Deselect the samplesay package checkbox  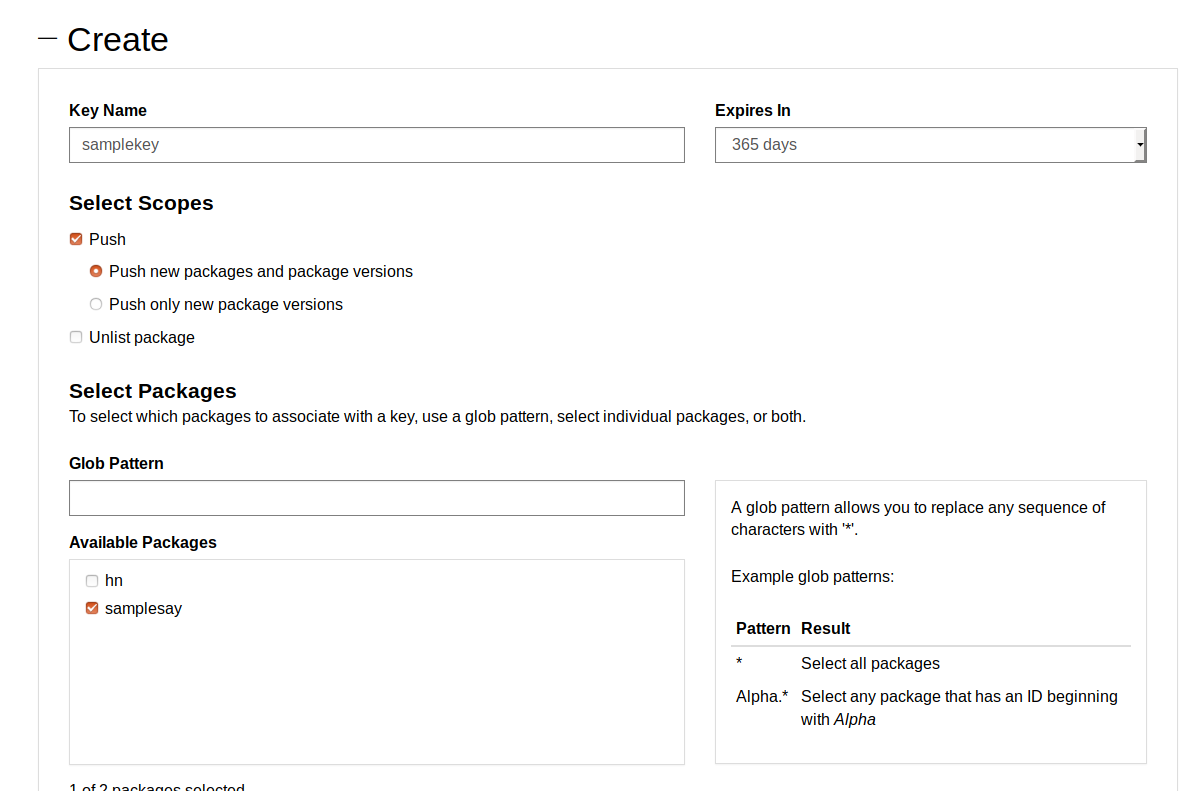click(92, 608)
